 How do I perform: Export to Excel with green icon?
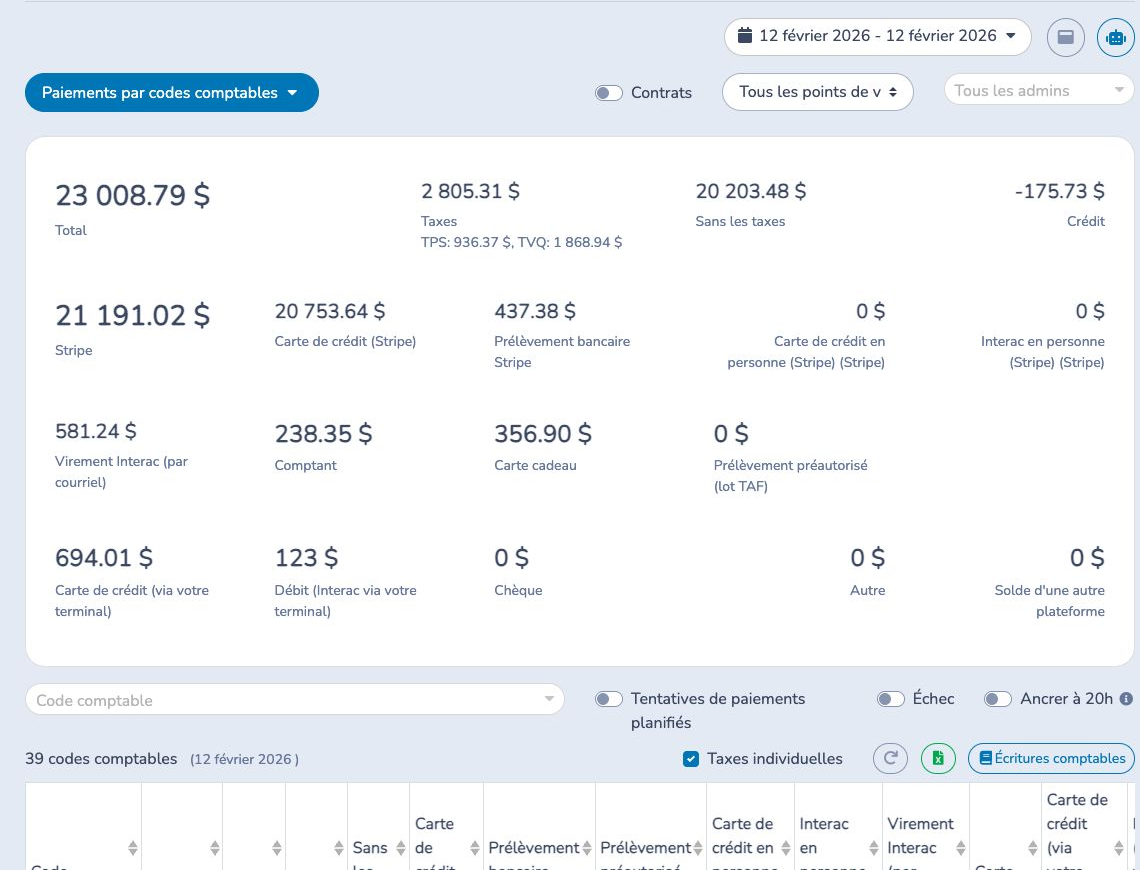[x=938, y=758]
